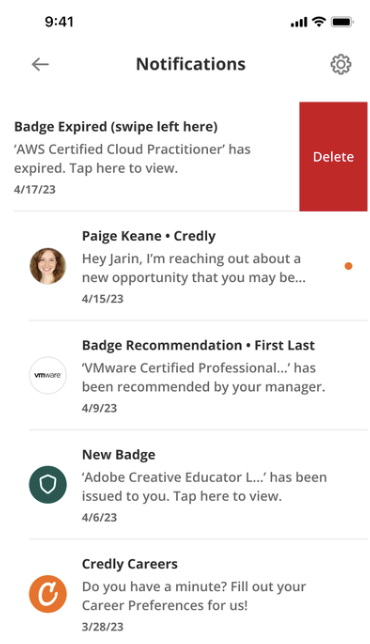
Task: Open Paige Keane • Credly message
Action: coord(149,236)
